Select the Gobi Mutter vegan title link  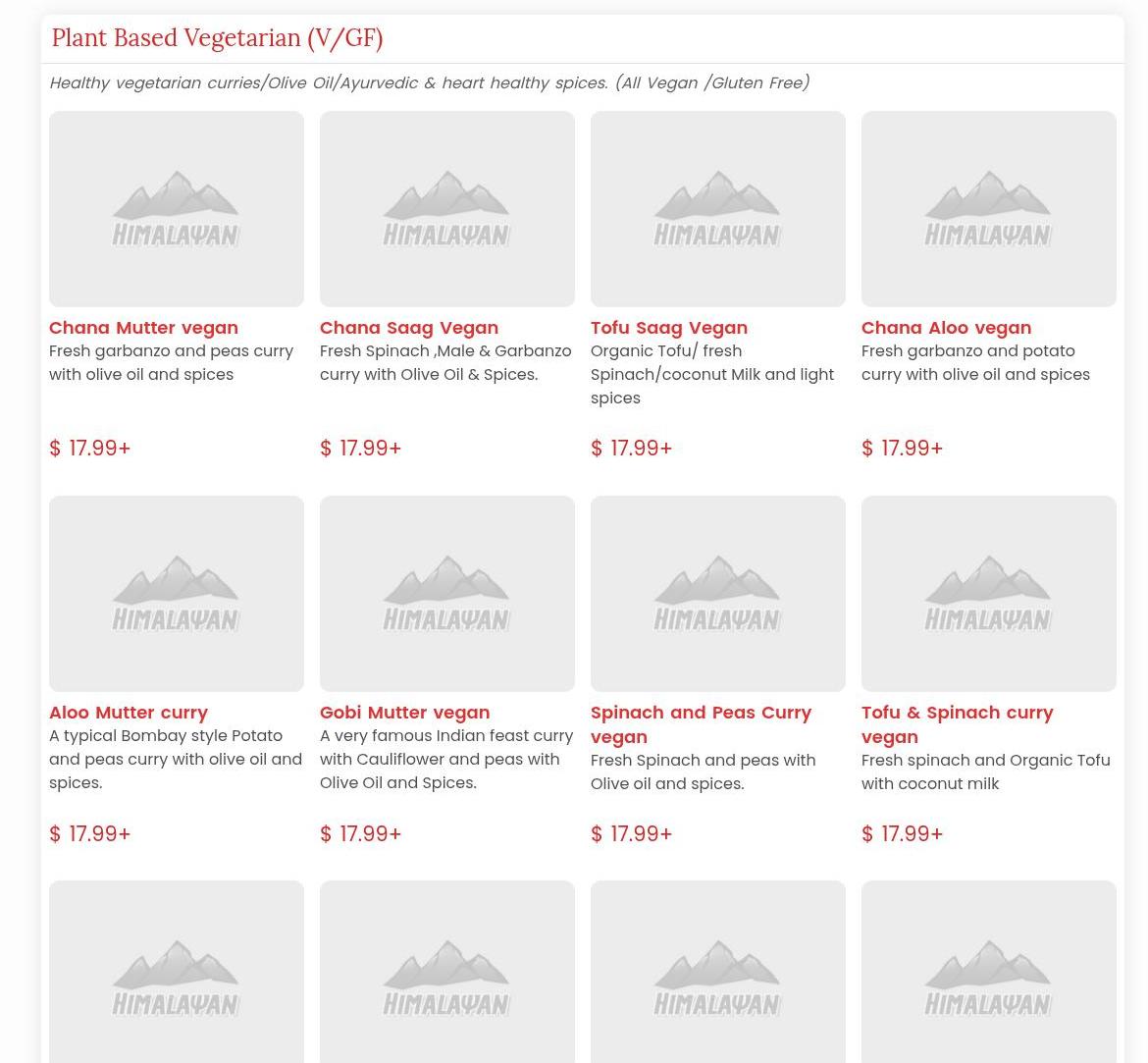coord(404,713)
